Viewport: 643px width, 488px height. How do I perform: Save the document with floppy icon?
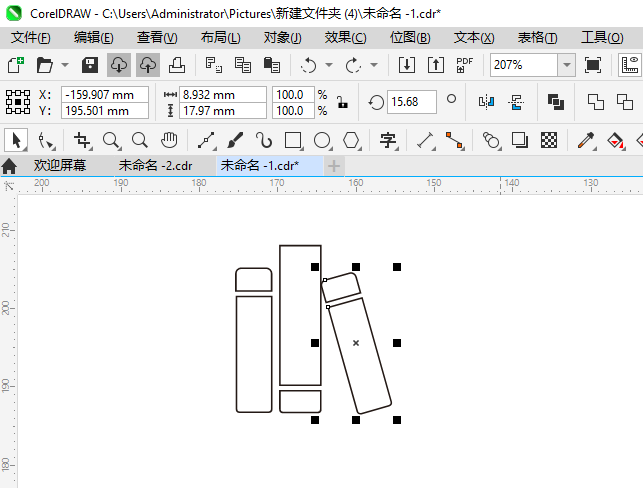(x=90, y=65)
